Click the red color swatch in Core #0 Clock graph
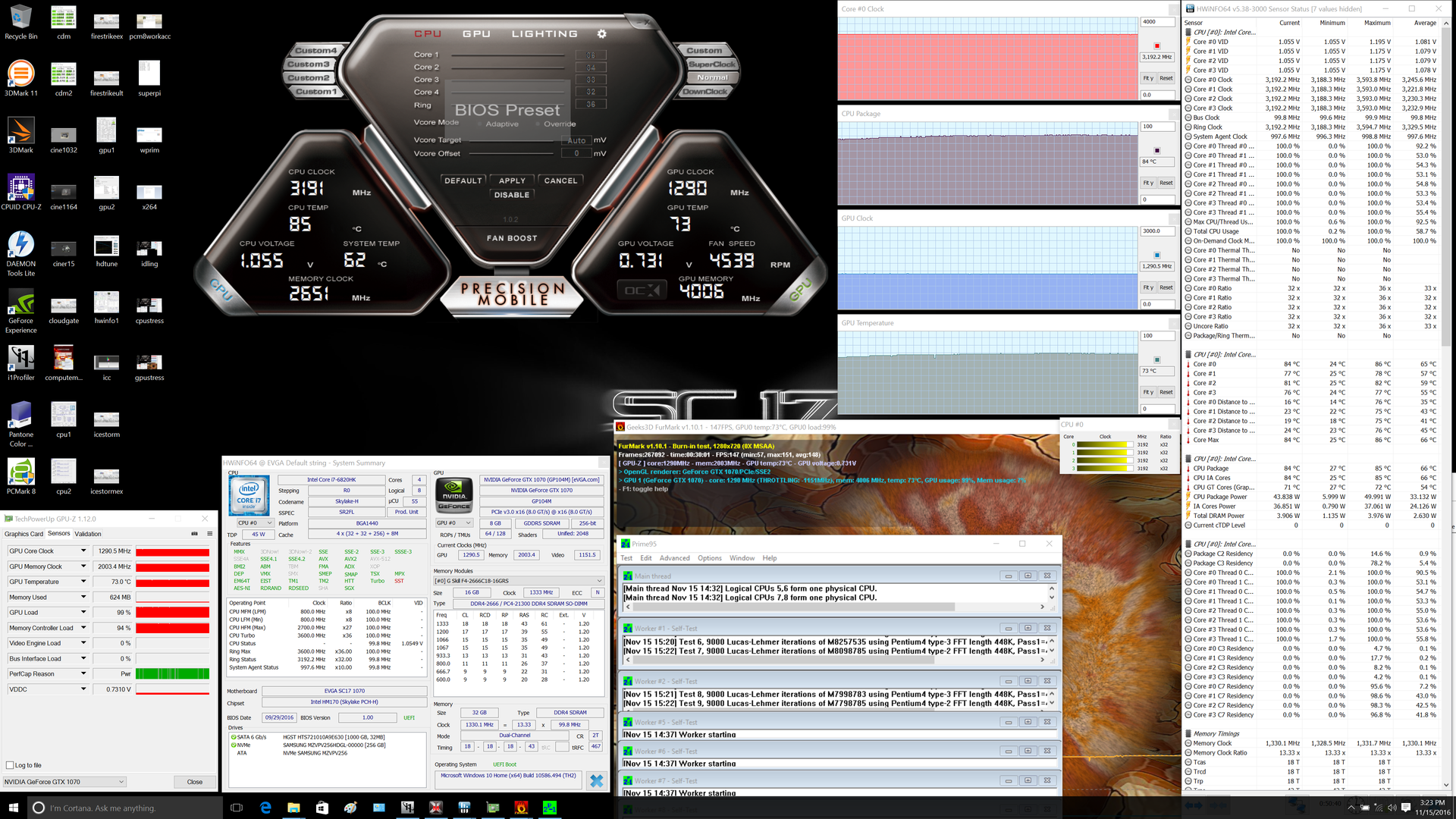The height and width of the screenshot is (819, 1456). pos(1156,45)
